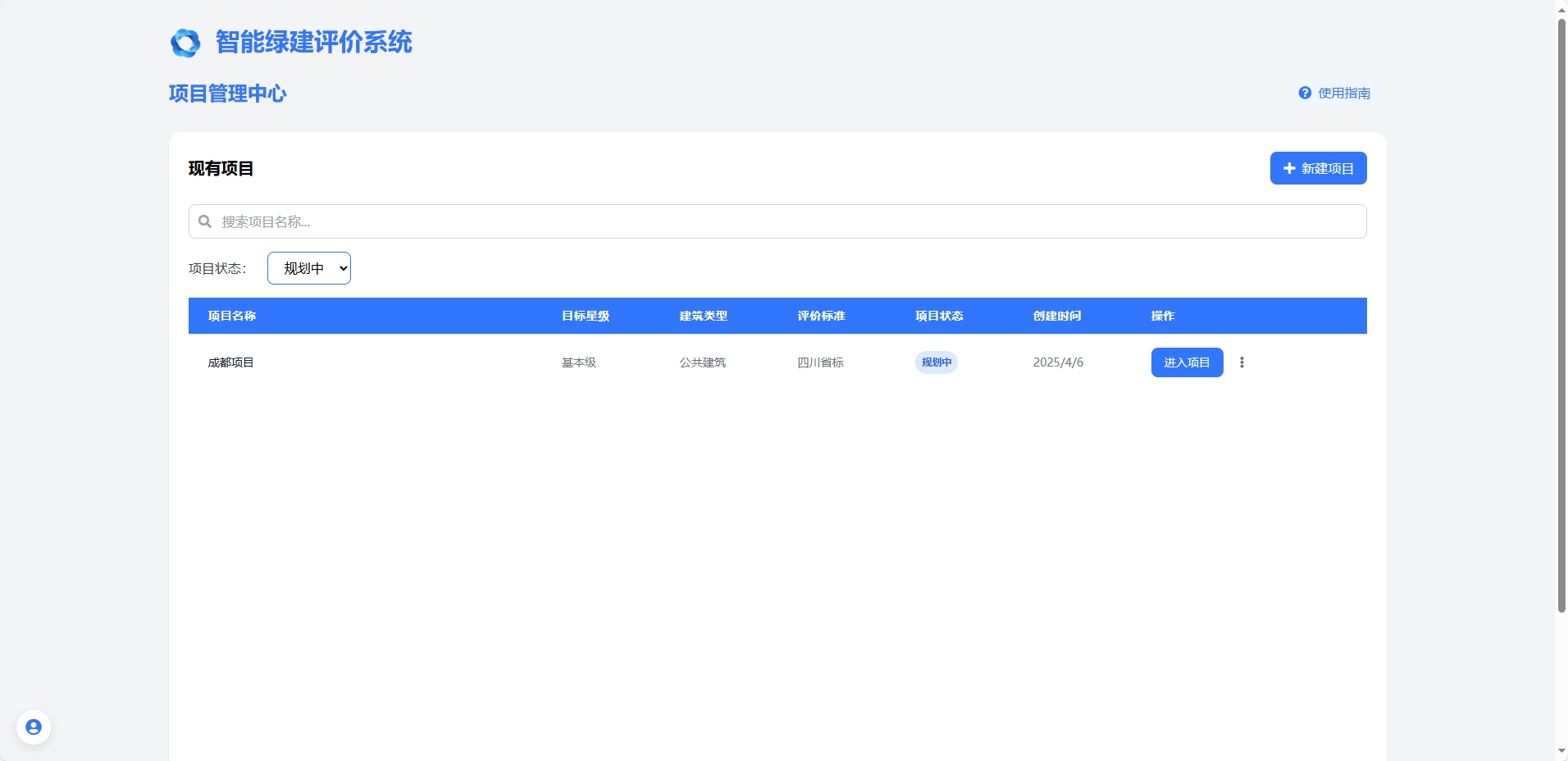Select the 创建时间 column header
Image resolution: width=1568 pixels, height=761 pixels.
click(1057, 316)
